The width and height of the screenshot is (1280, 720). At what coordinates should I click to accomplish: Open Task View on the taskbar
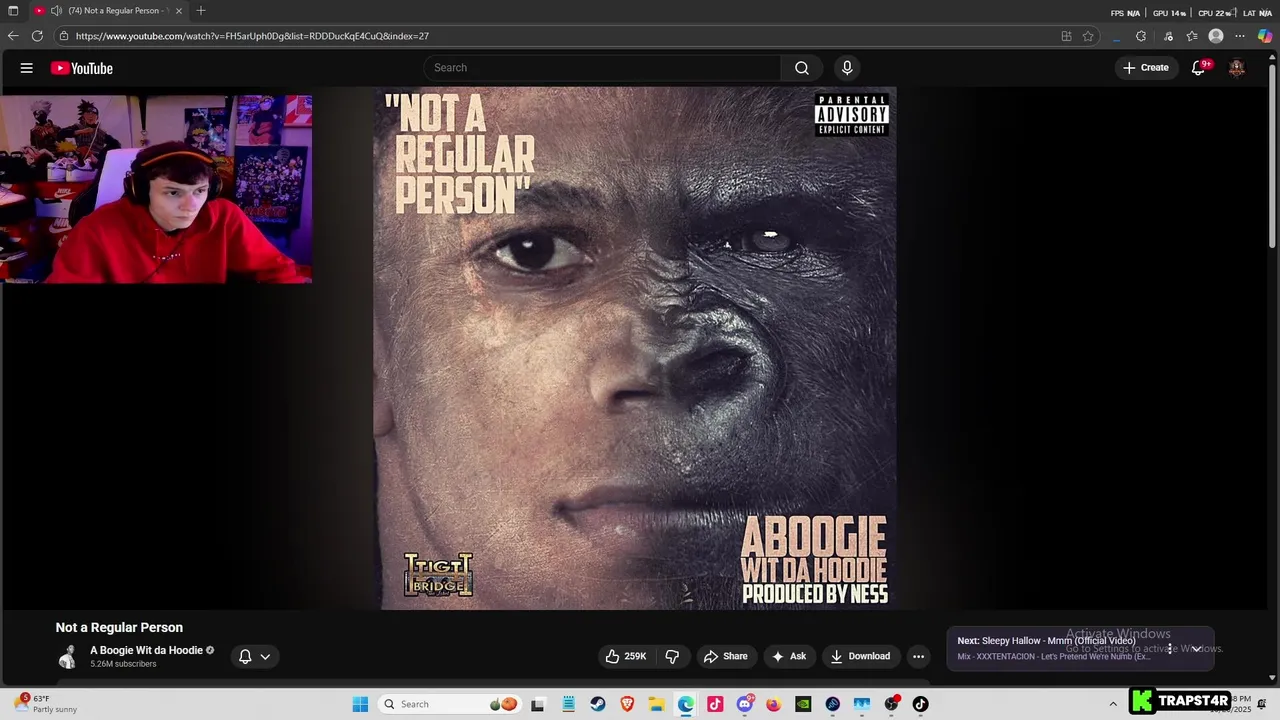tap(538, 704)
